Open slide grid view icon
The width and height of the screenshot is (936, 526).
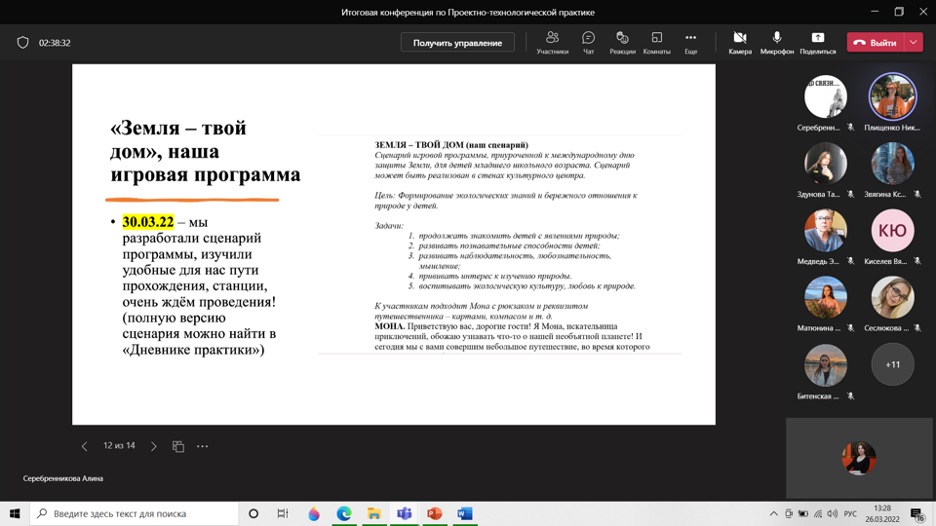pos(178,446)
